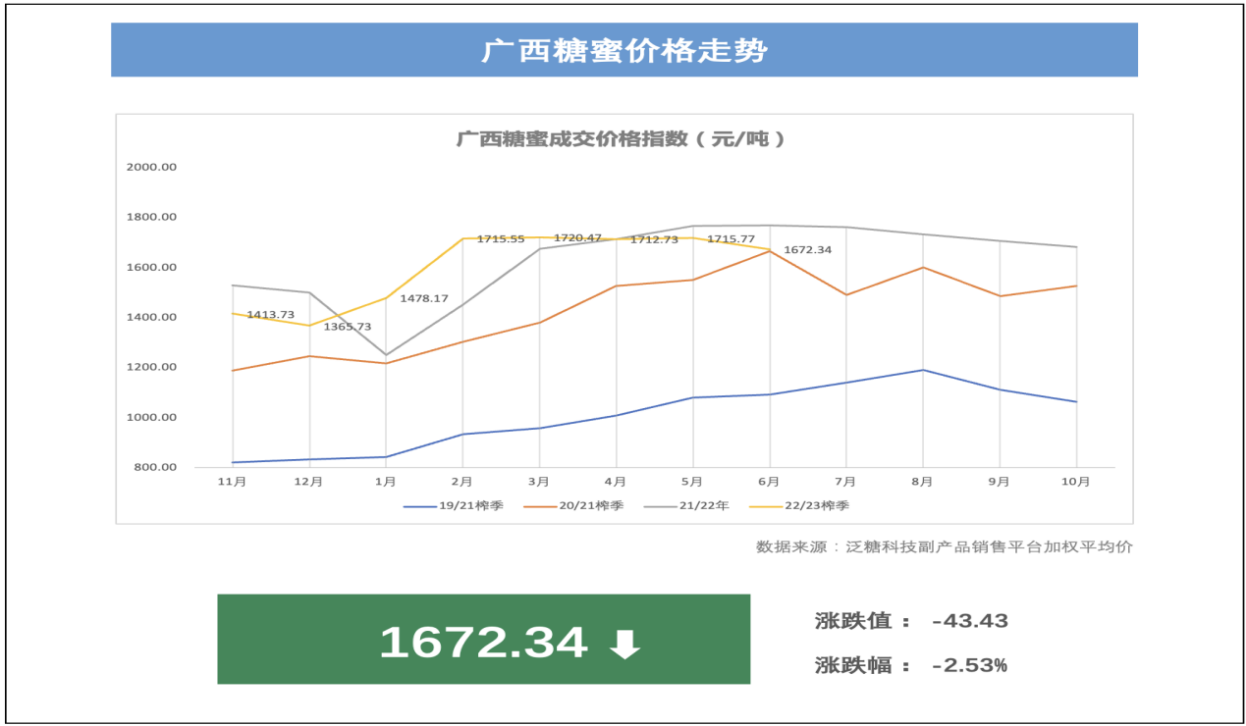Click the 数据来源 source text
The image size is (1246, 726).
(x=944, y=547)
